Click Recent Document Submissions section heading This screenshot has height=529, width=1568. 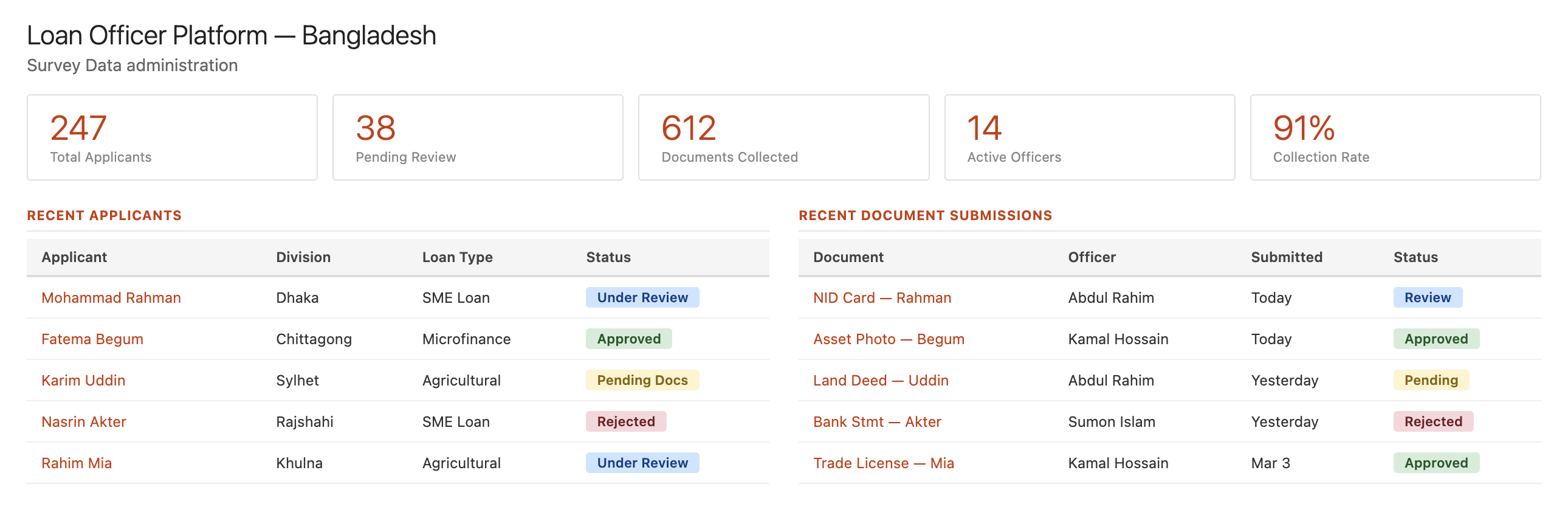[x=925, y=215]
